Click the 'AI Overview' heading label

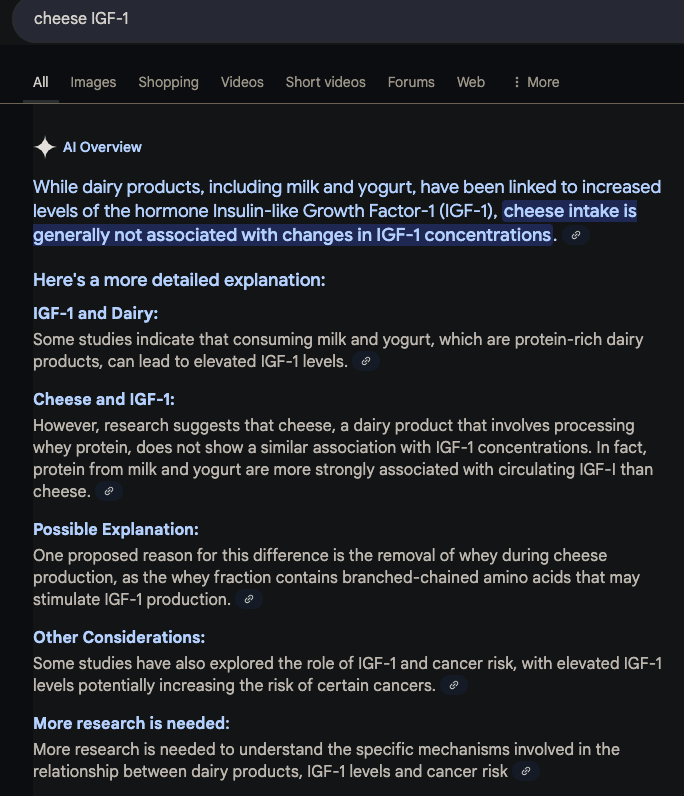coord(102,147)
